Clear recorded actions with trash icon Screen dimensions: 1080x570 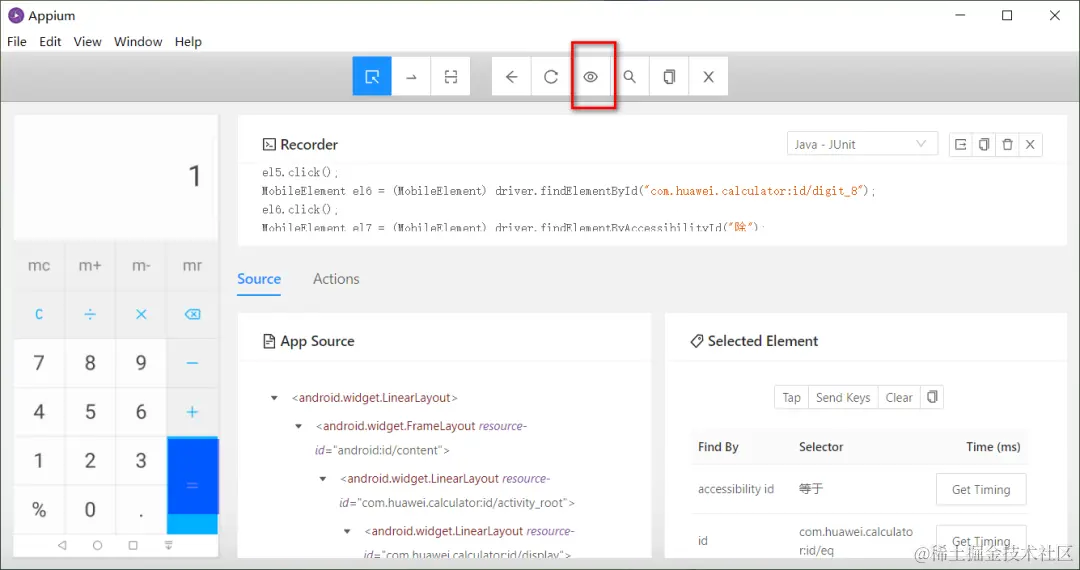(1007, 145)
